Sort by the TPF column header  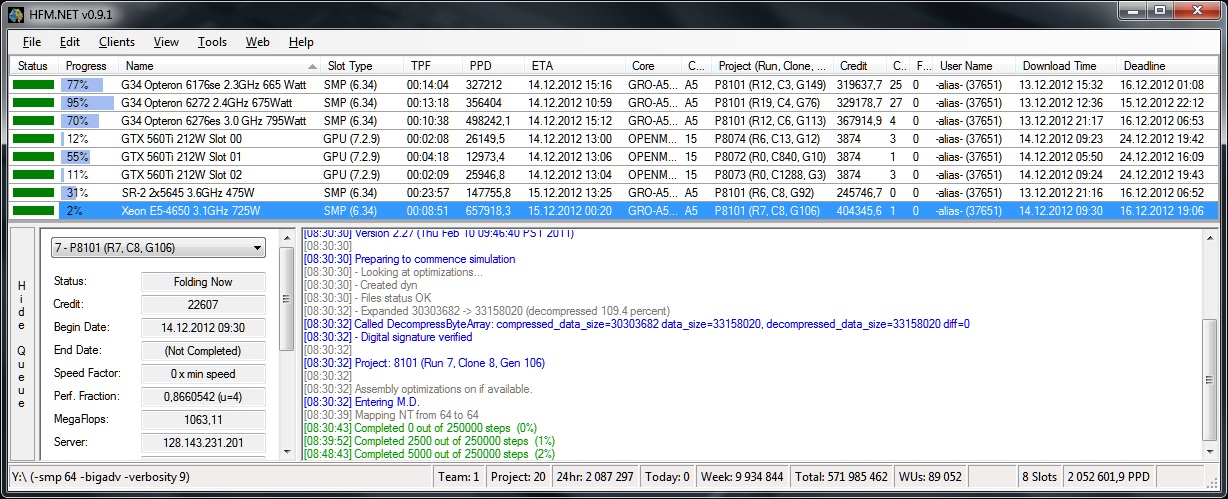(433, 66)
